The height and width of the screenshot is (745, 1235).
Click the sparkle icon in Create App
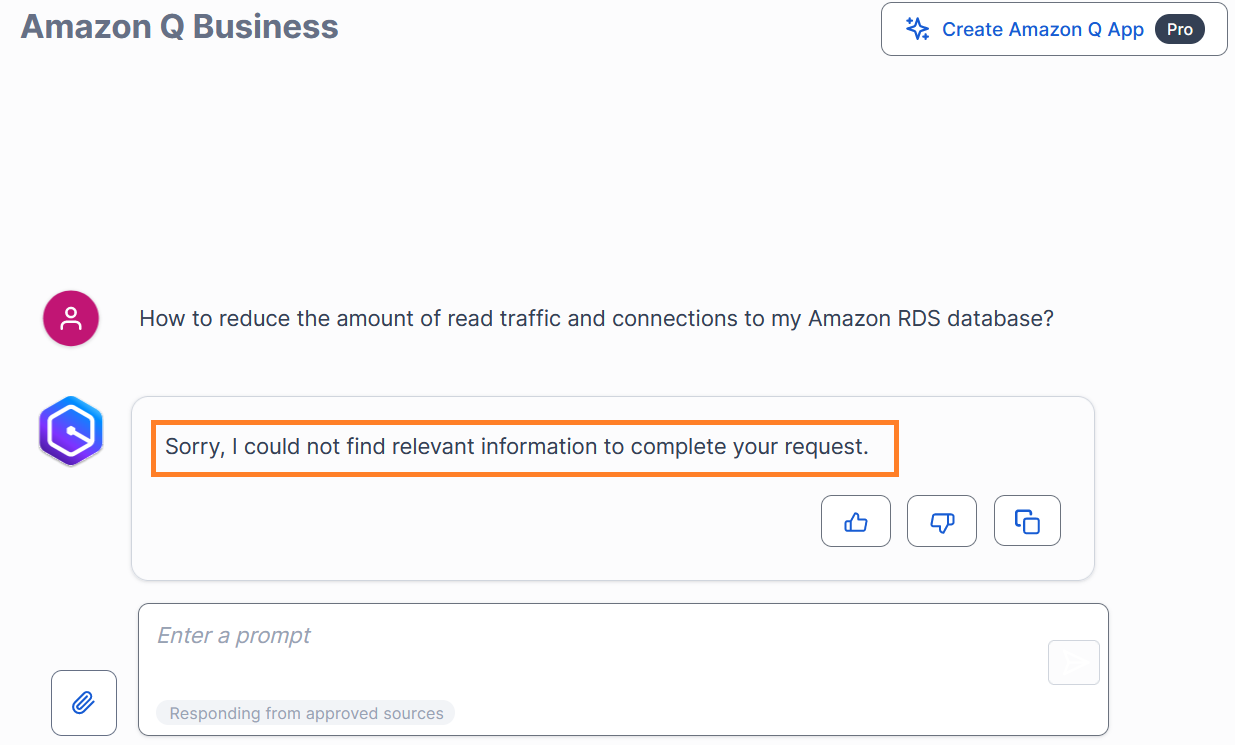[x=917, y=29]
